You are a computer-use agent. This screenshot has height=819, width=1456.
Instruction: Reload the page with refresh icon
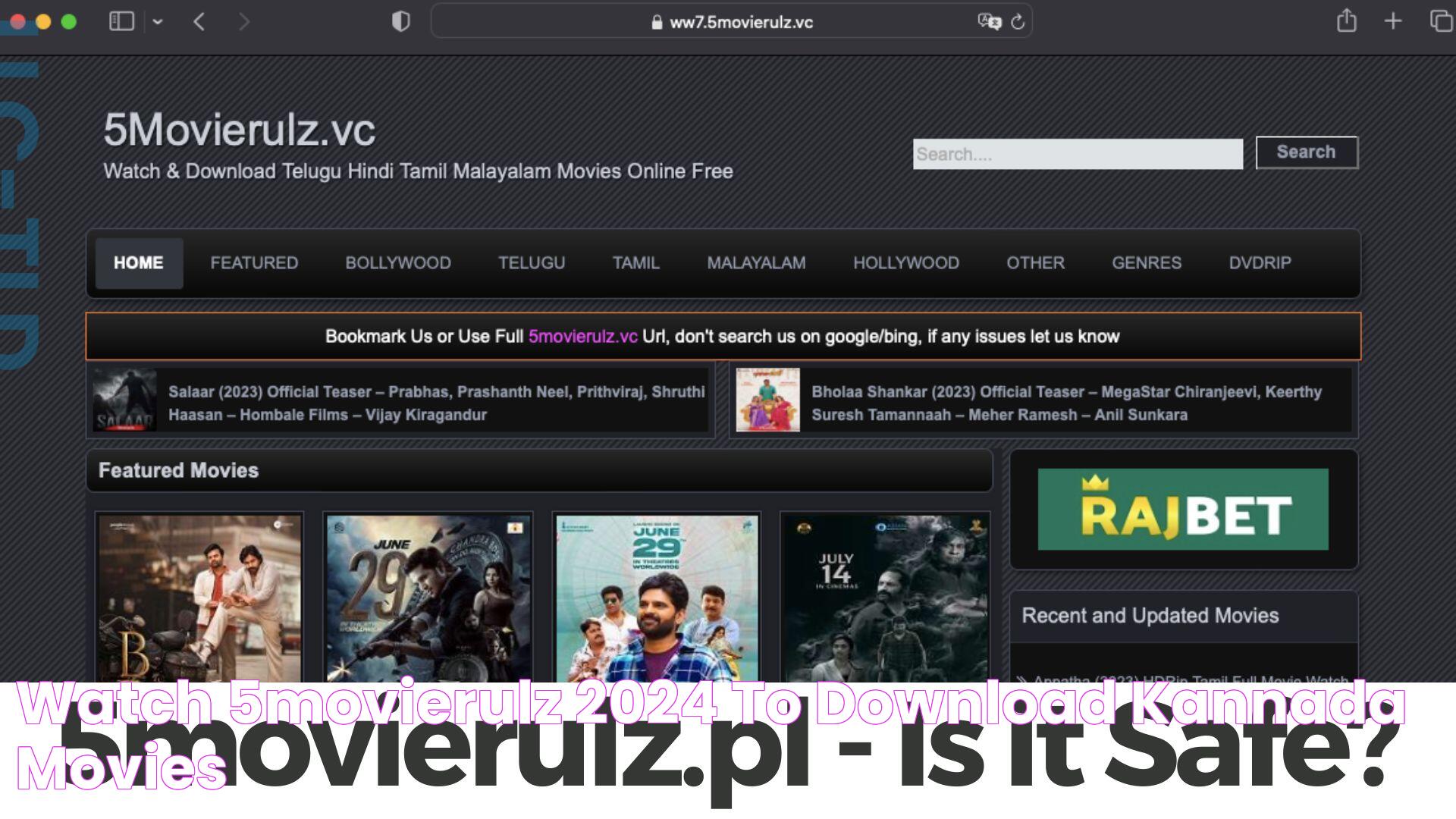pyautogui.click(x=1018, y=22)
